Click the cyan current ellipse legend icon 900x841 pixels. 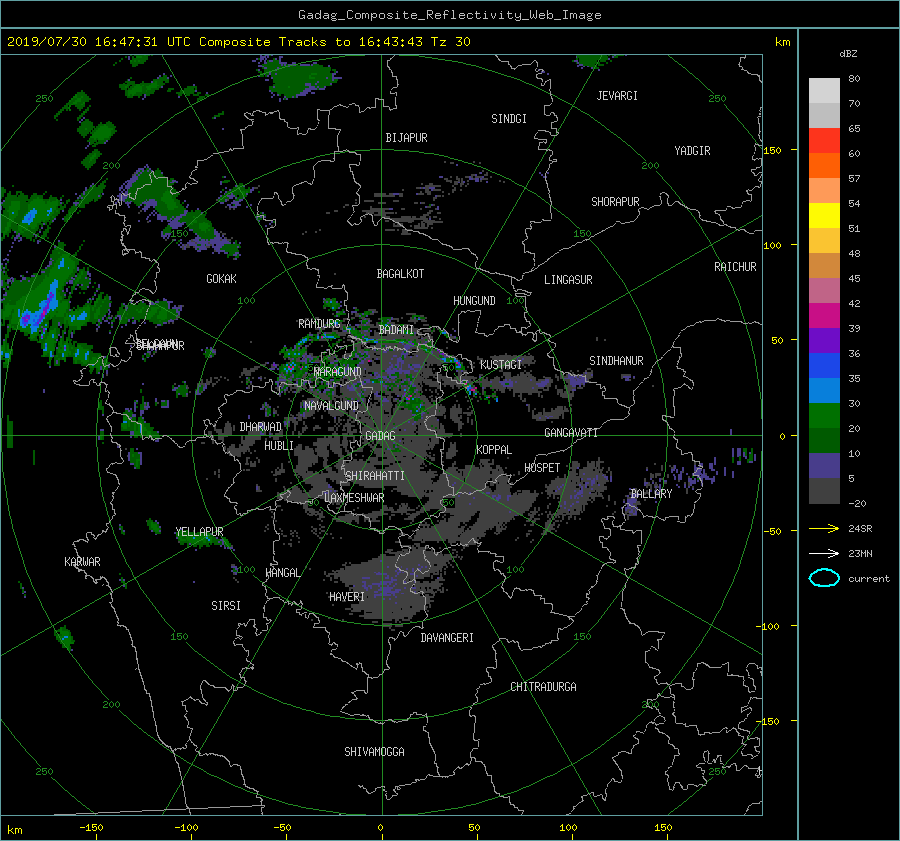click(824, 578)
